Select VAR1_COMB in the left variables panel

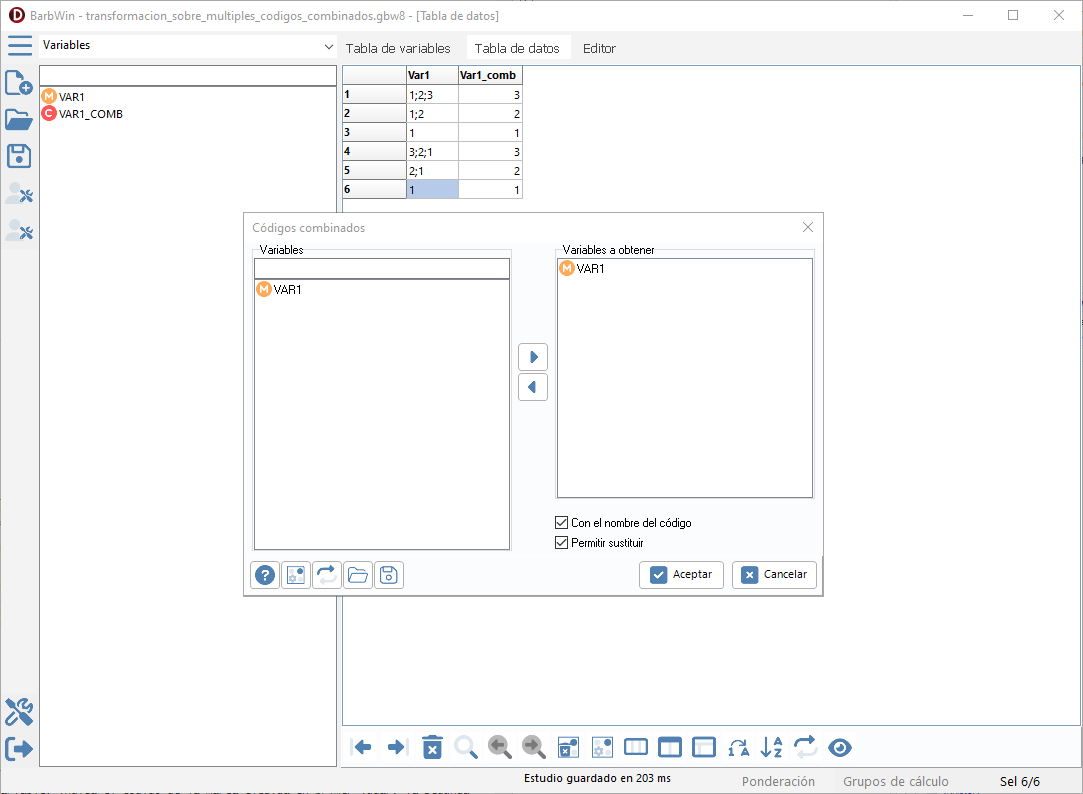[x=90, y=114]
